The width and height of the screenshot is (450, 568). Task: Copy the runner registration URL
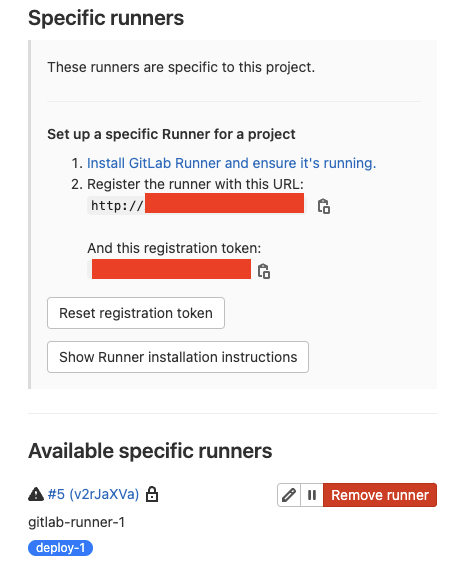pyautogui.click(x=324, y=206)
